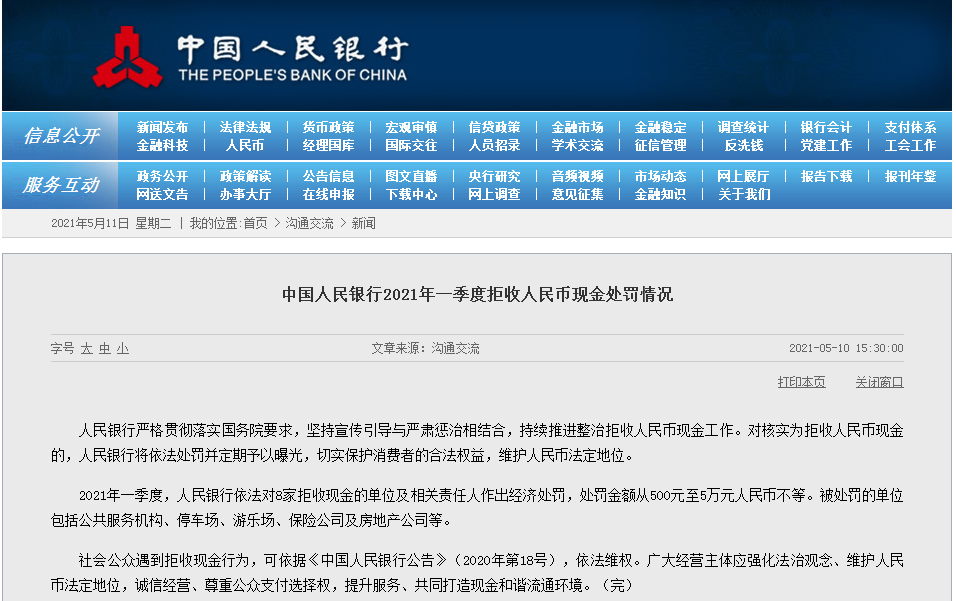Open 反洗钱 page

tap(743, 145)
